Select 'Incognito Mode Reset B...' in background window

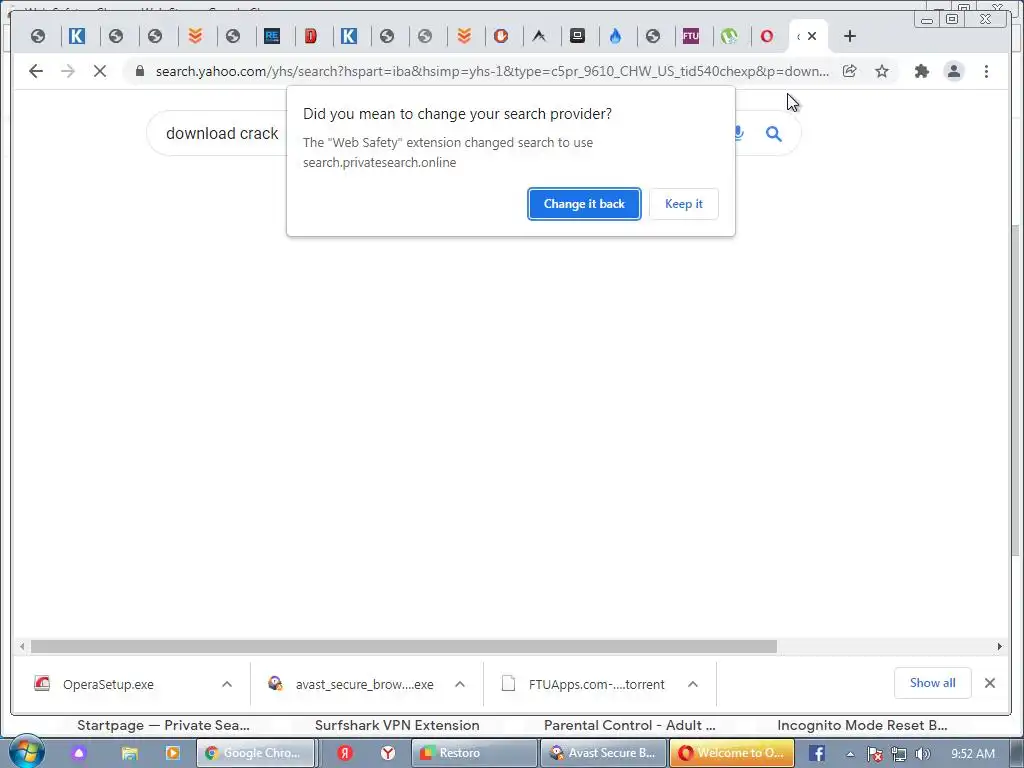pyautogui.click(x=862, y=725)
